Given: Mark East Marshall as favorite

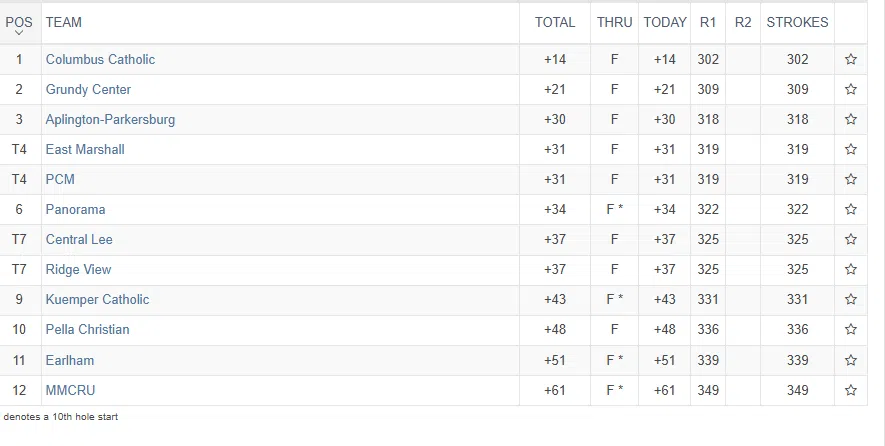Looking at the screenshot, I should point(850,150).
